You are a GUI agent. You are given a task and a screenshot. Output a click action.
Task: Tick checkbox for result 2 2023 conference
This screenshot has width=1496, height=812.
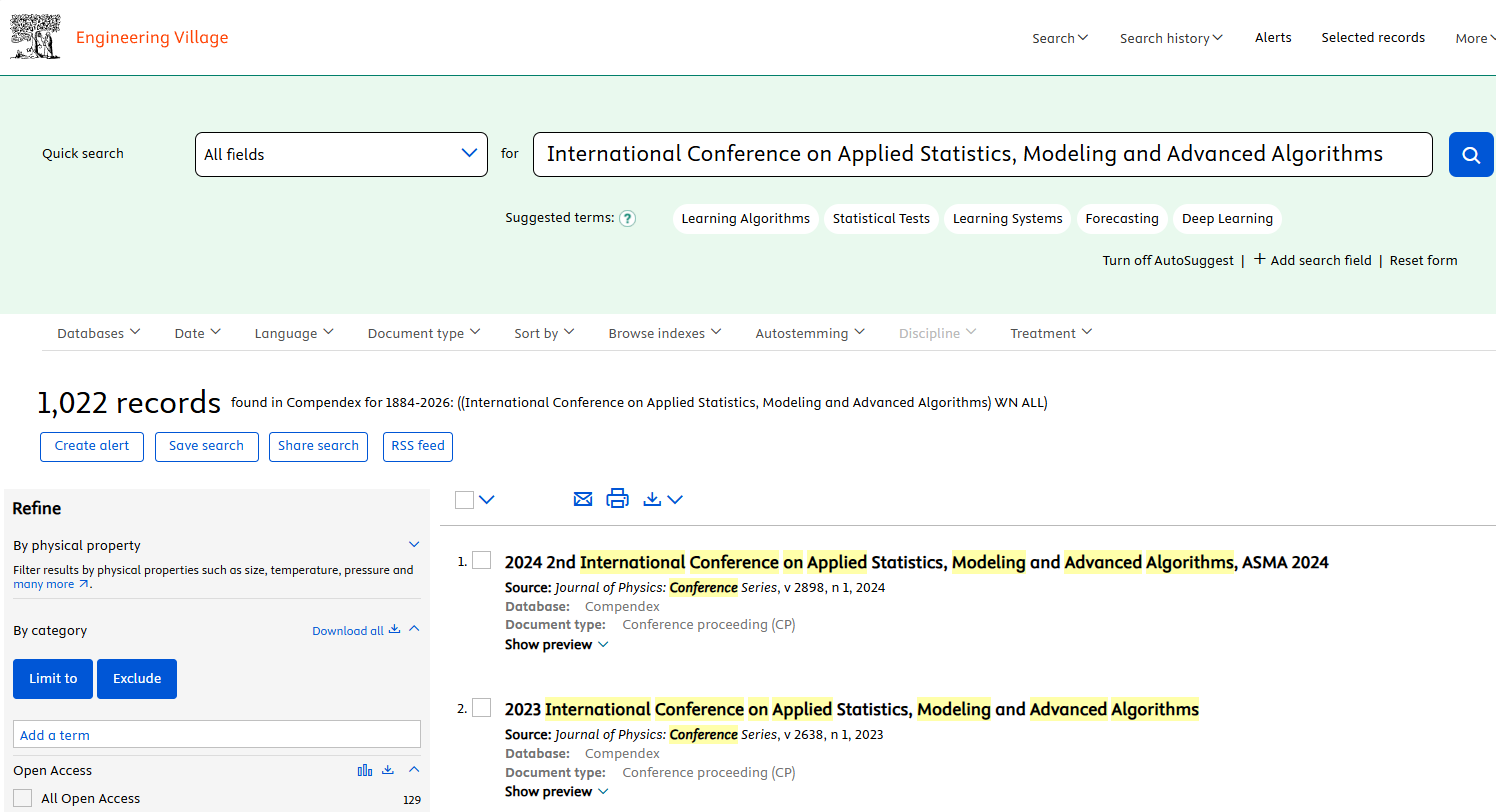pos(481,708)
